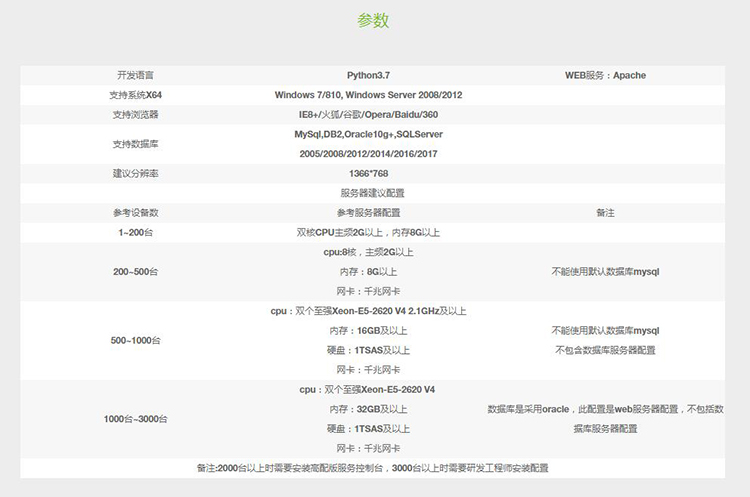Viewport: 750px width, 497px height.
Task: Click the green 参数 heading
Action: 373,21
